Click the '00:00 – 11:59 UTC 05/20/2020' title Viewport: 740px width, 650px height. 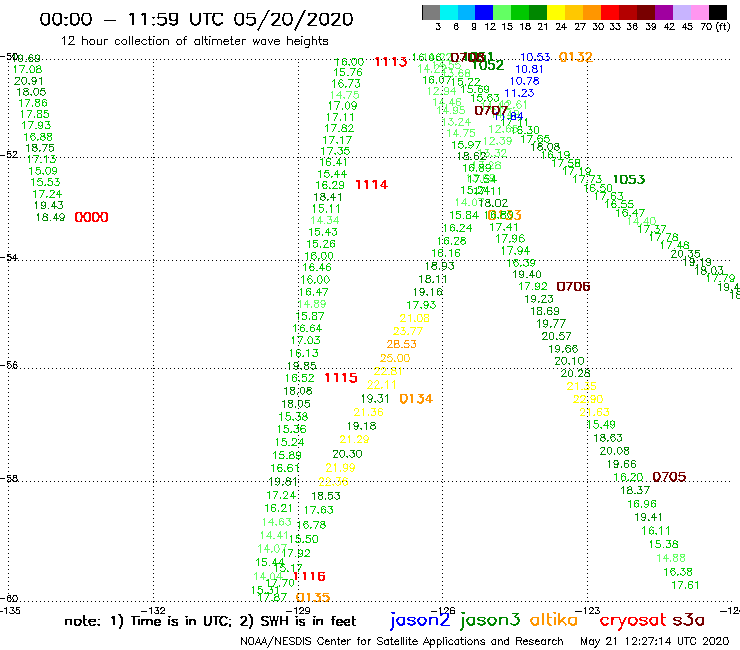click(196, 19)
